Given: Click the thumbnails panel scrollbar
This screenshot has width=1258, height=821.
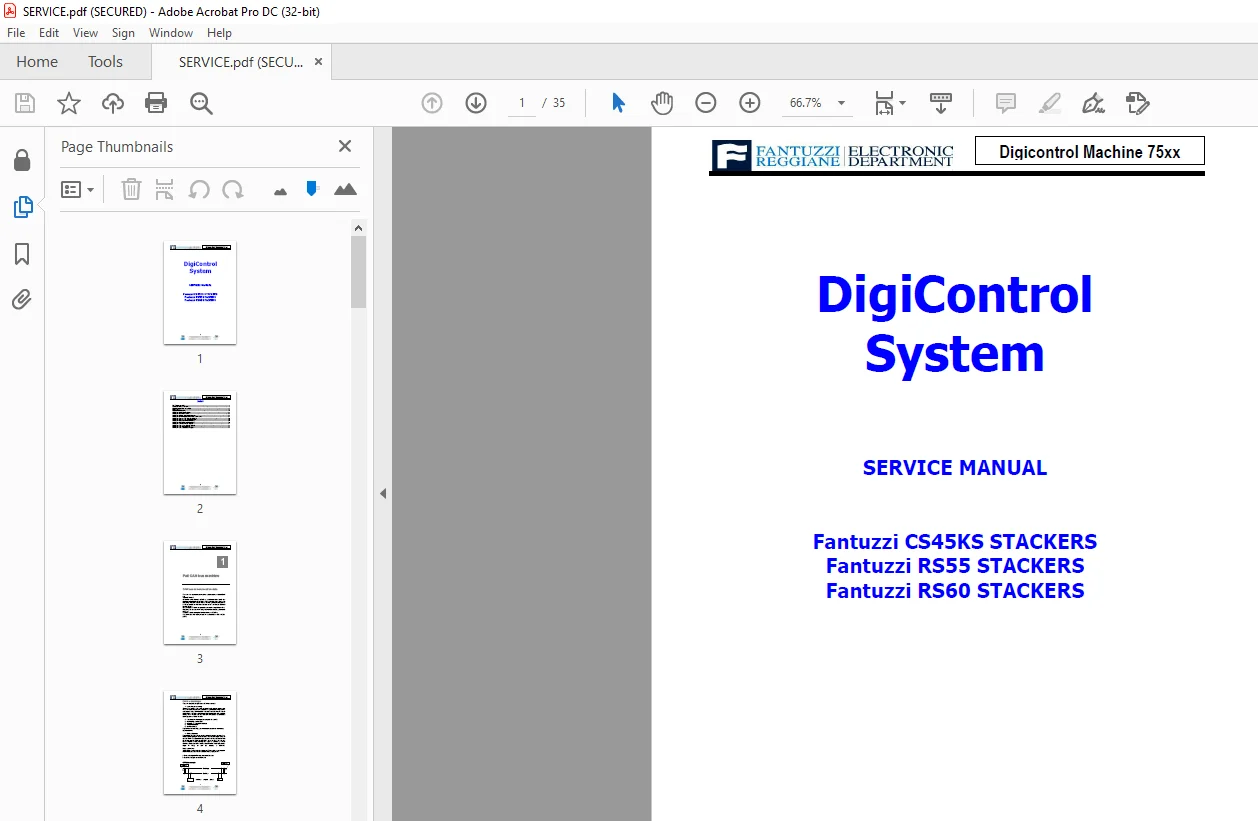Looking at the screenshot, I should [x=358, y=271].
